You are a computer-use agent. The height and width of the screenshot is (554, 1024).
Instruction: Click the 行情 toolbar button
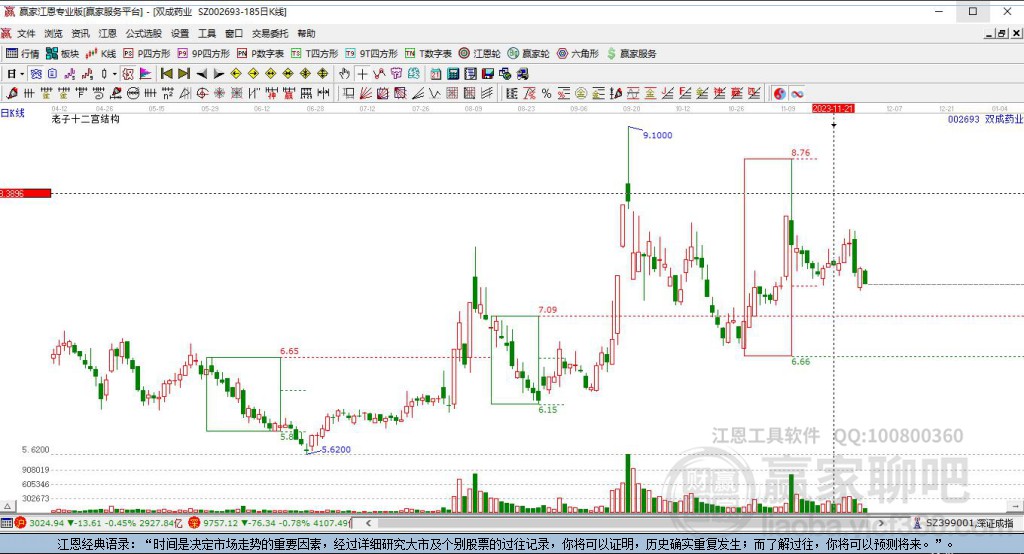[x=23, y=54]
